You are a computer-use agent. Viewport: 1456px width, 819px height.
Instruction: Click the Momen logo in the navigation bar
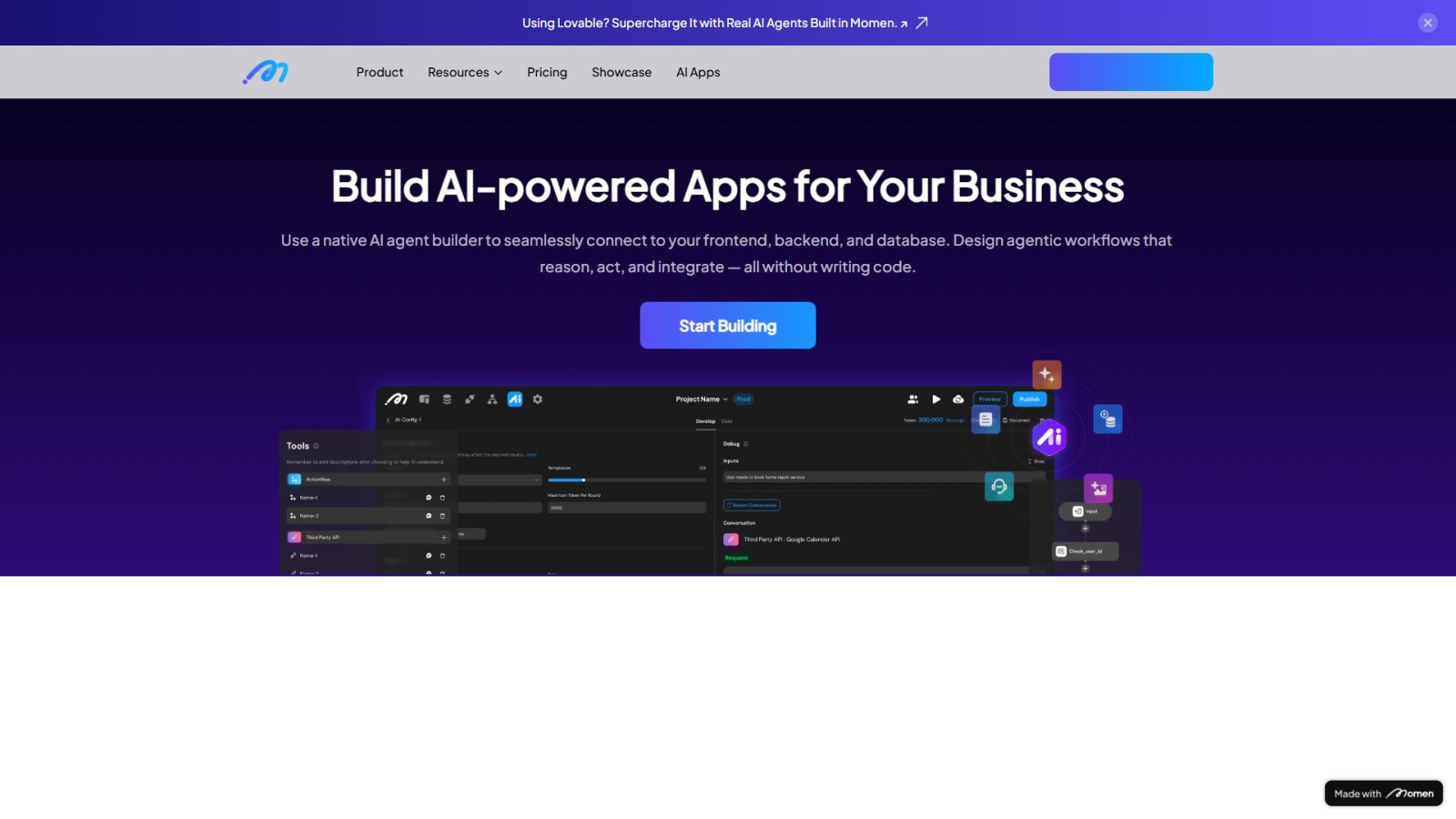(266, 72)
